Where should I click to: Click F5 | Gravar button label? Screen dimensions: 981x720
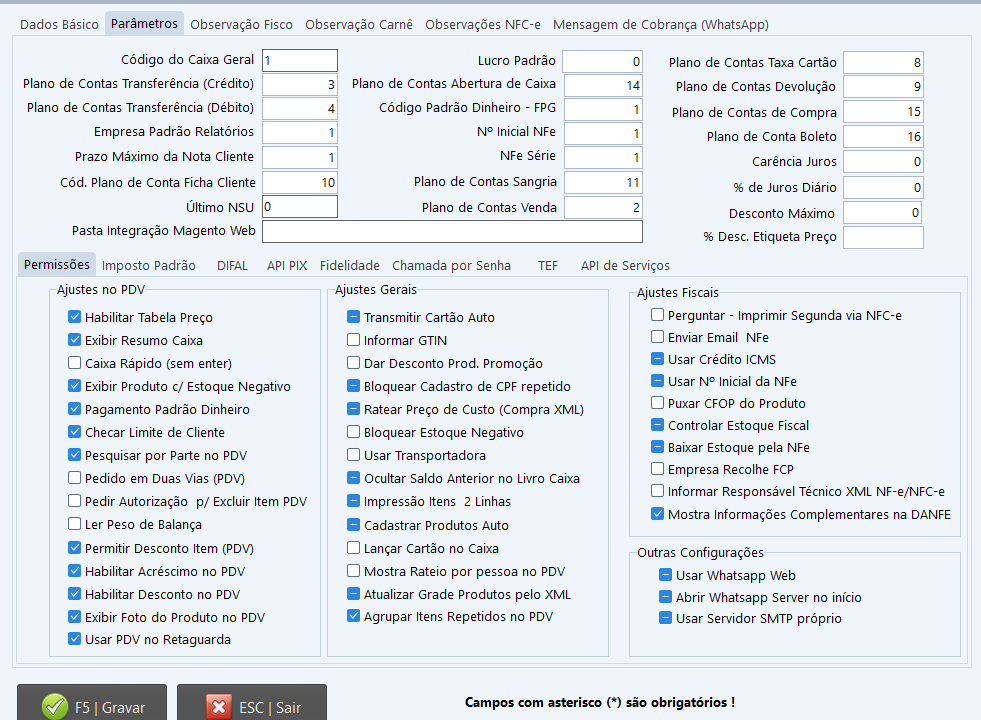click(110, 707)
